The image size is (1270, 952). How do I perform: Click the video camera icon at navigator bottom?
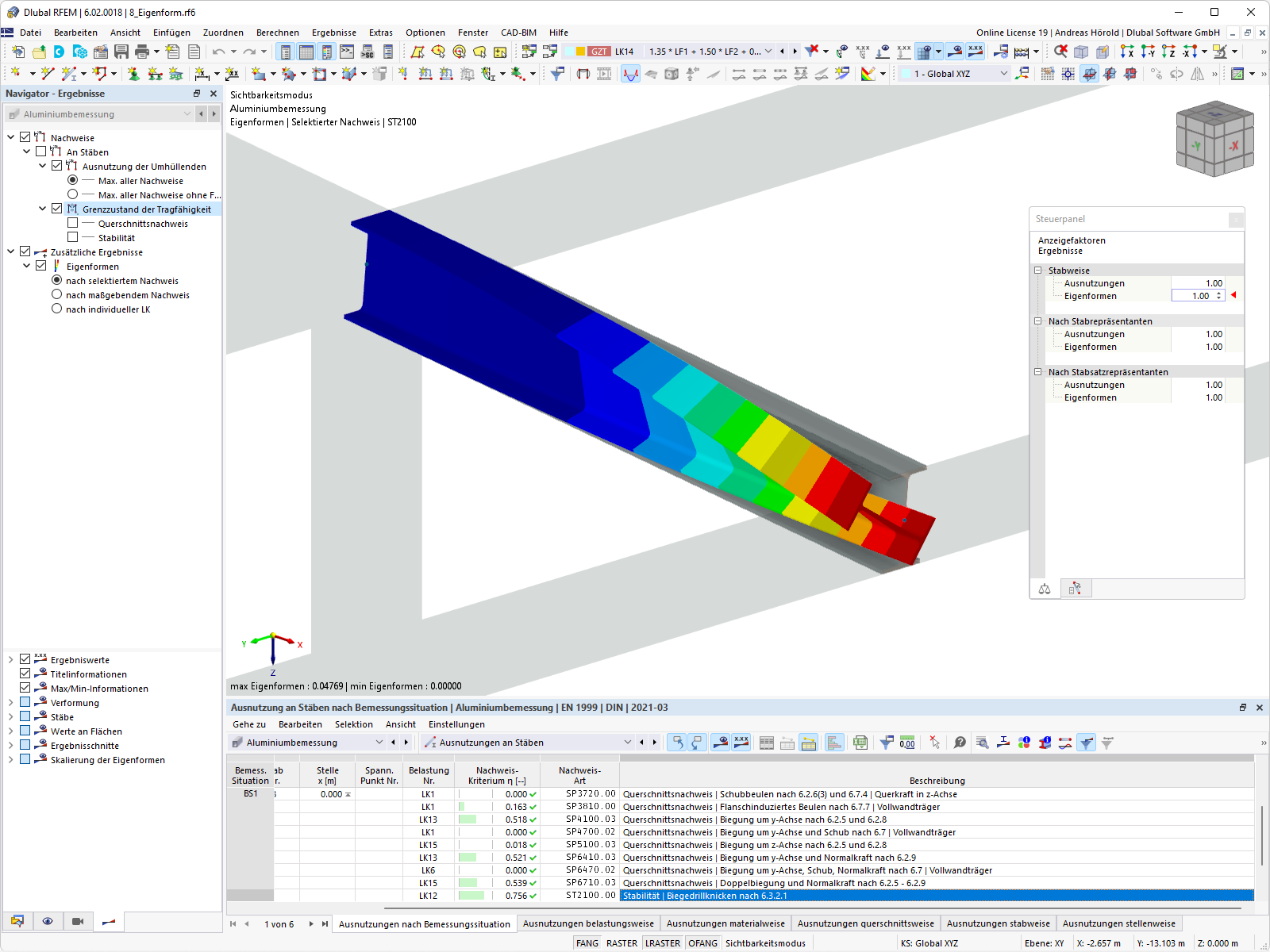78,921
